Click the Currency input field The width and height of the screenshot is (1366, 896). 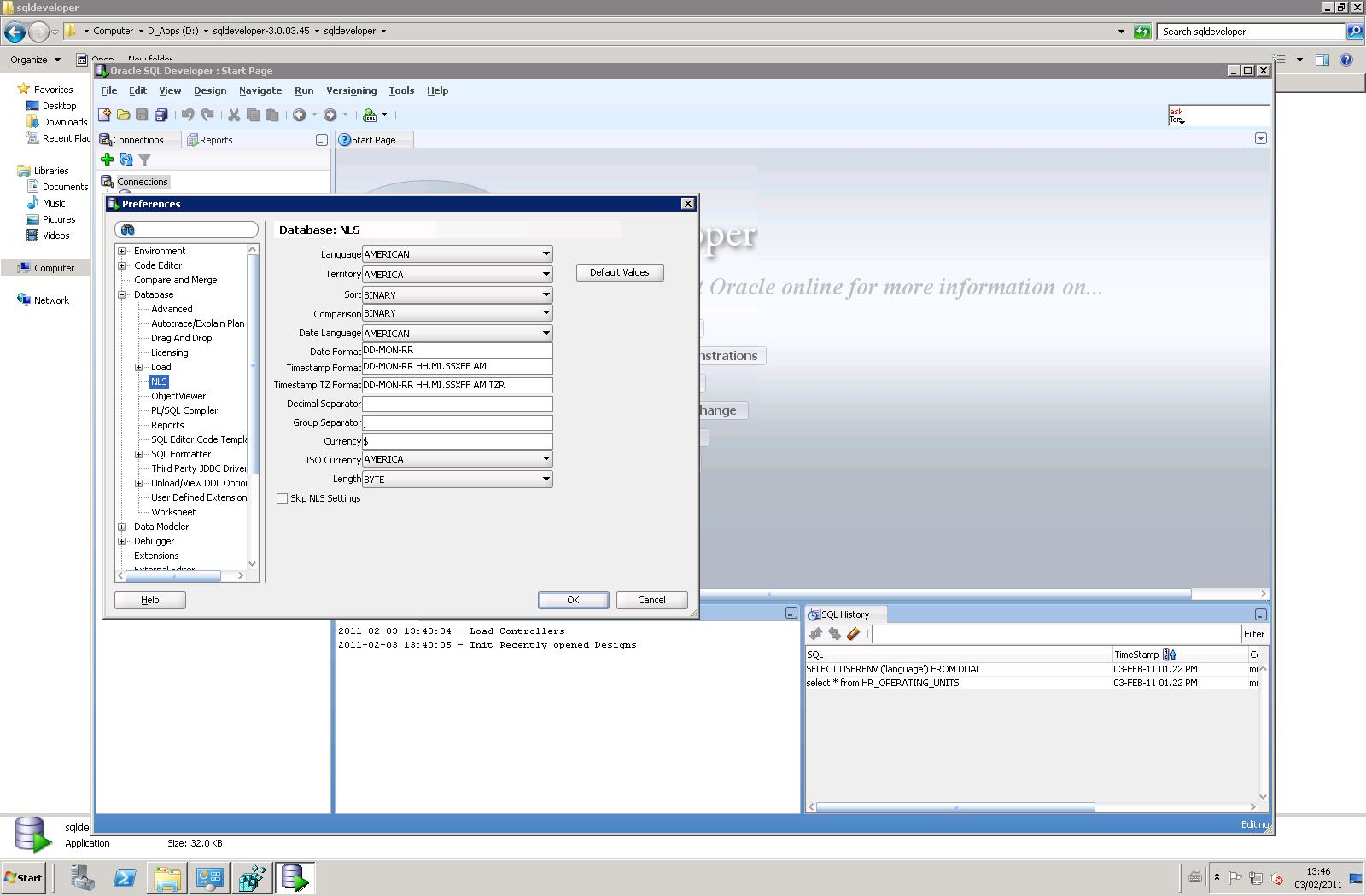point(458,441)
